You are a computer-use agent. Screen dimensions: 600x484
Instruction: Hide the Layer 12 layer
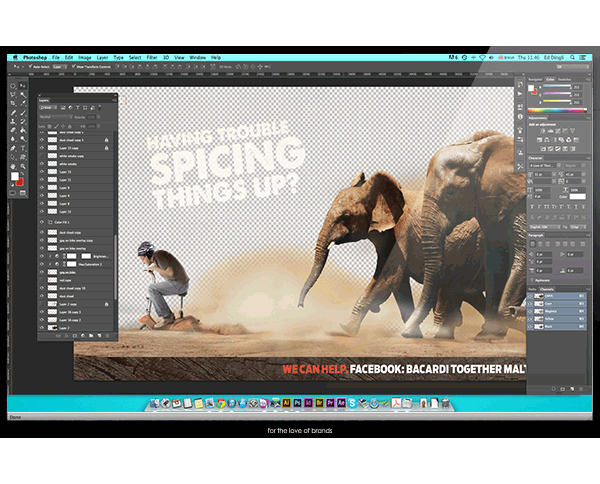coord(42,211)
